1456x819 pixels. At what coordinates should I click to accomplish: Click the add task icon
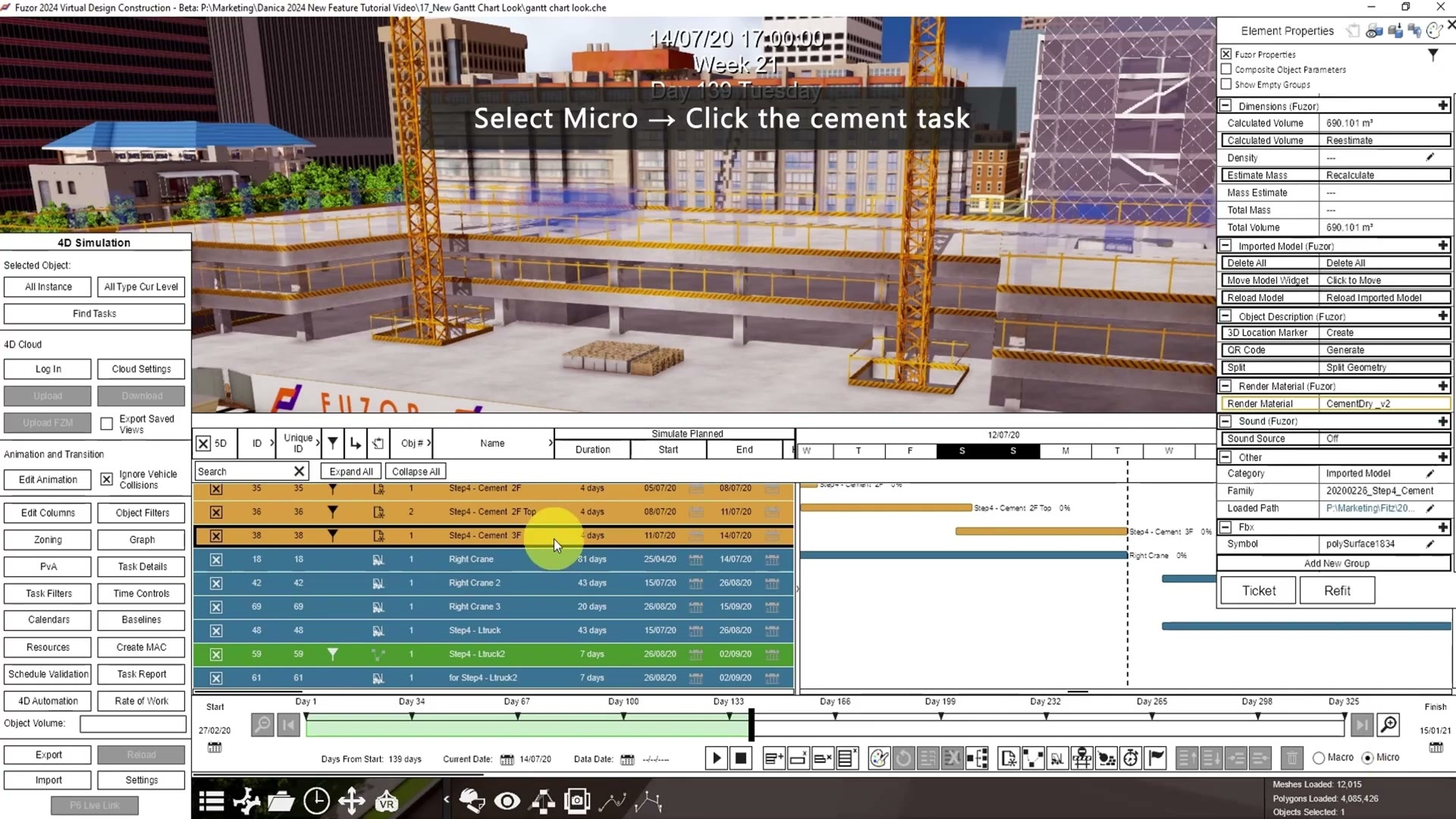click(x=774, y=758)
